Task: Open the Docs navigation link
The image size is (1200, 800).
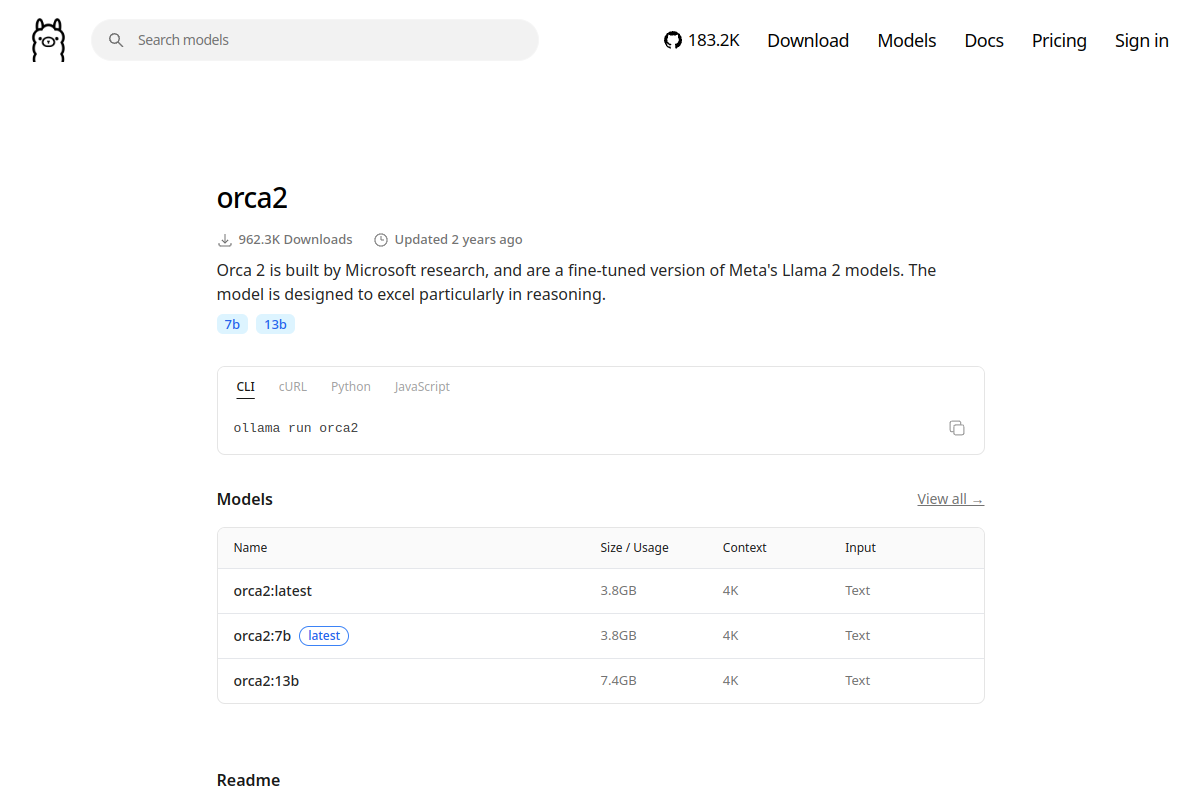Action: pyautogui.click(x=984, y=40)
